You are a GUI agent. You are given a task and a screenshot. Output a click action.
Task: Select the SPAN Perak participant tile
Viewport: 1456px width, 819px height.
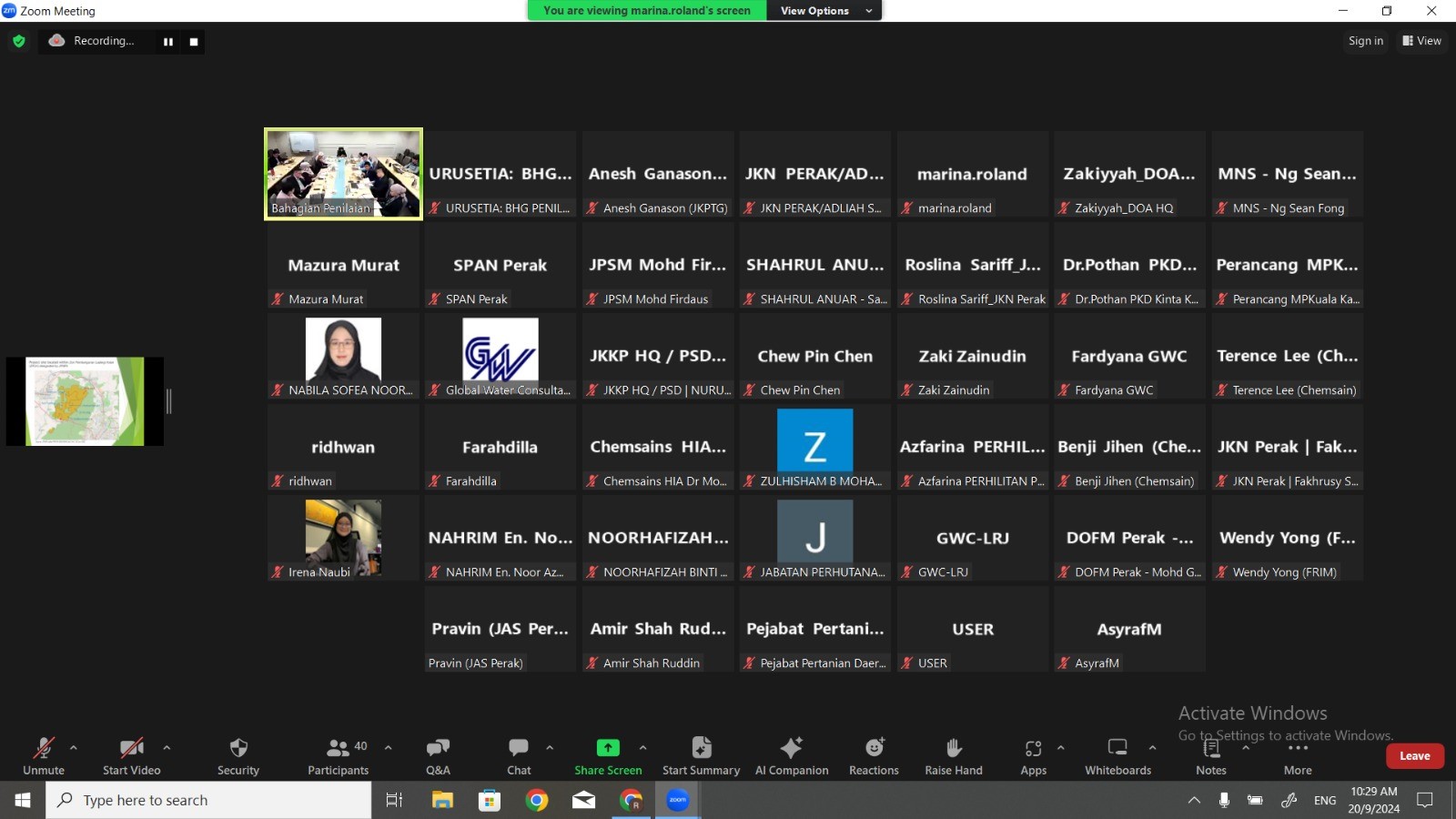[x=500, y=265]
